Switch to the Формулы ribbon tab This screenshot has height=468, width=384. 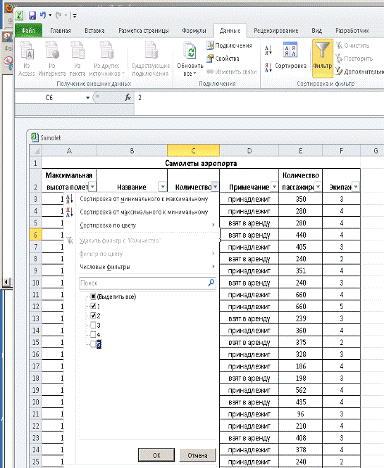tap(194, 30)
